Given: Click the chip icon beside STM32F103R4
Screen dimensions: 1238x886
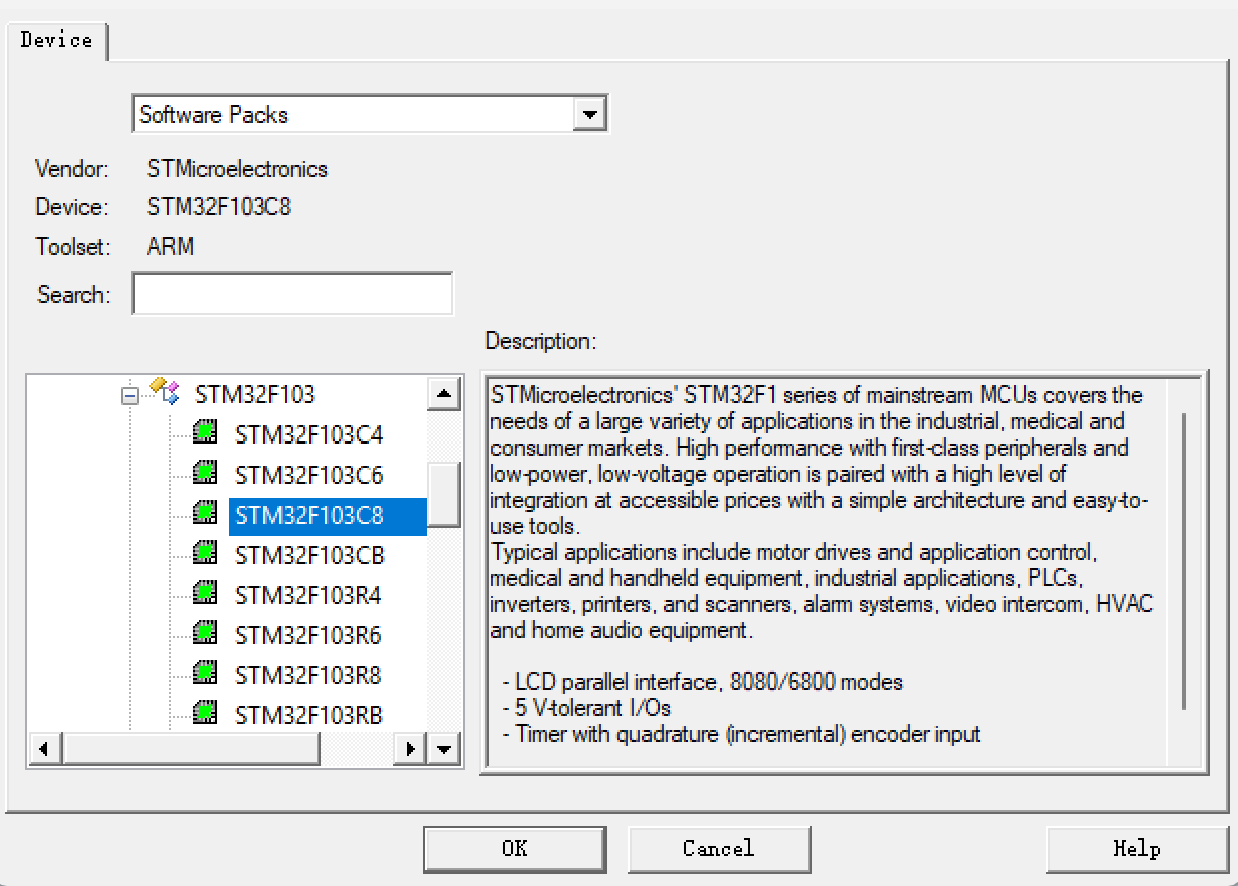Looking at the screenshot, I should coord(205,593).
